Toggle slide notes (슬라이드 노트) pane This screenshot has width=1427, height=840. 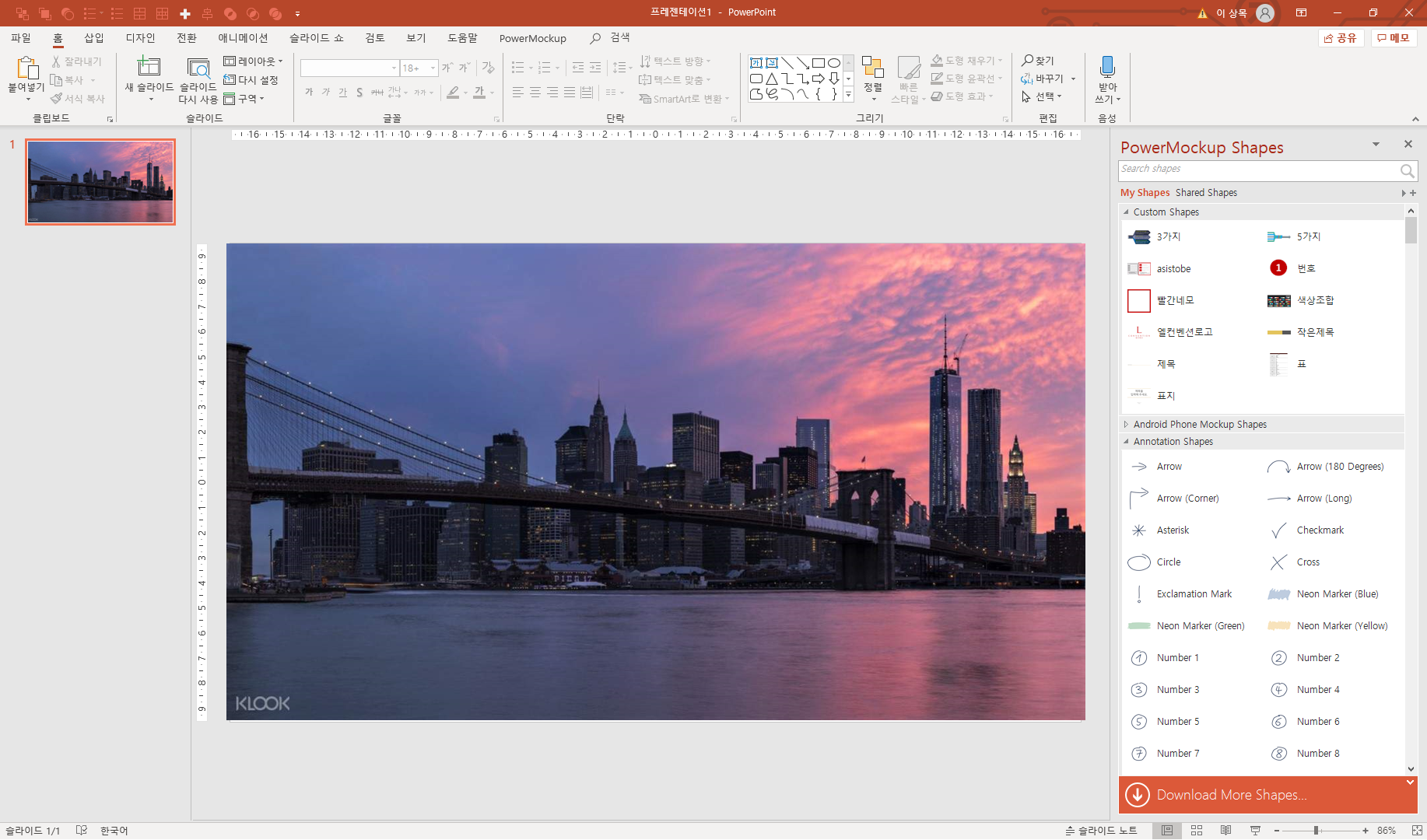(1101, 831)
